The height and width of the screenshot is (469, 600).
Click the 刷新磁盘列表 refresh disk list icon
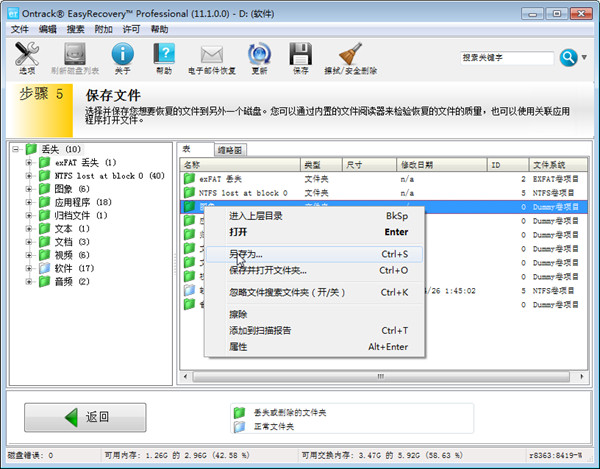point(75,54)
